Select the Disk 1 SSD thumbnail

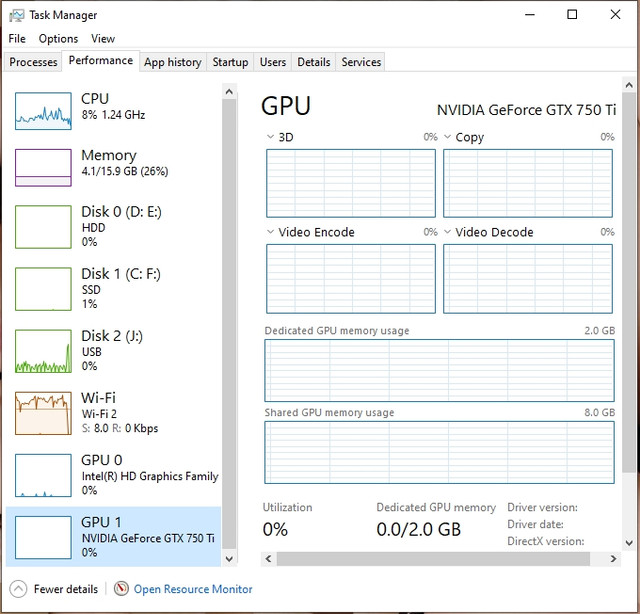tap(43, 289)
